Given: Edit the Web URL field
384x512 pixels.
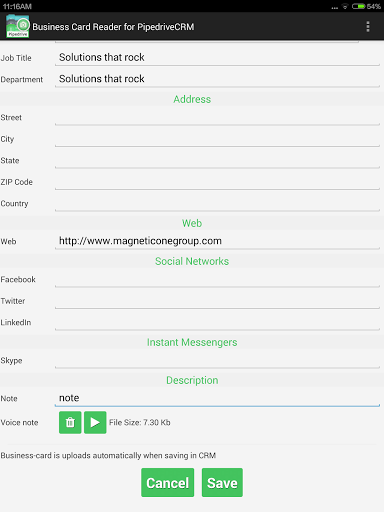Looking at the screenshot, I should tap(217, 241).
